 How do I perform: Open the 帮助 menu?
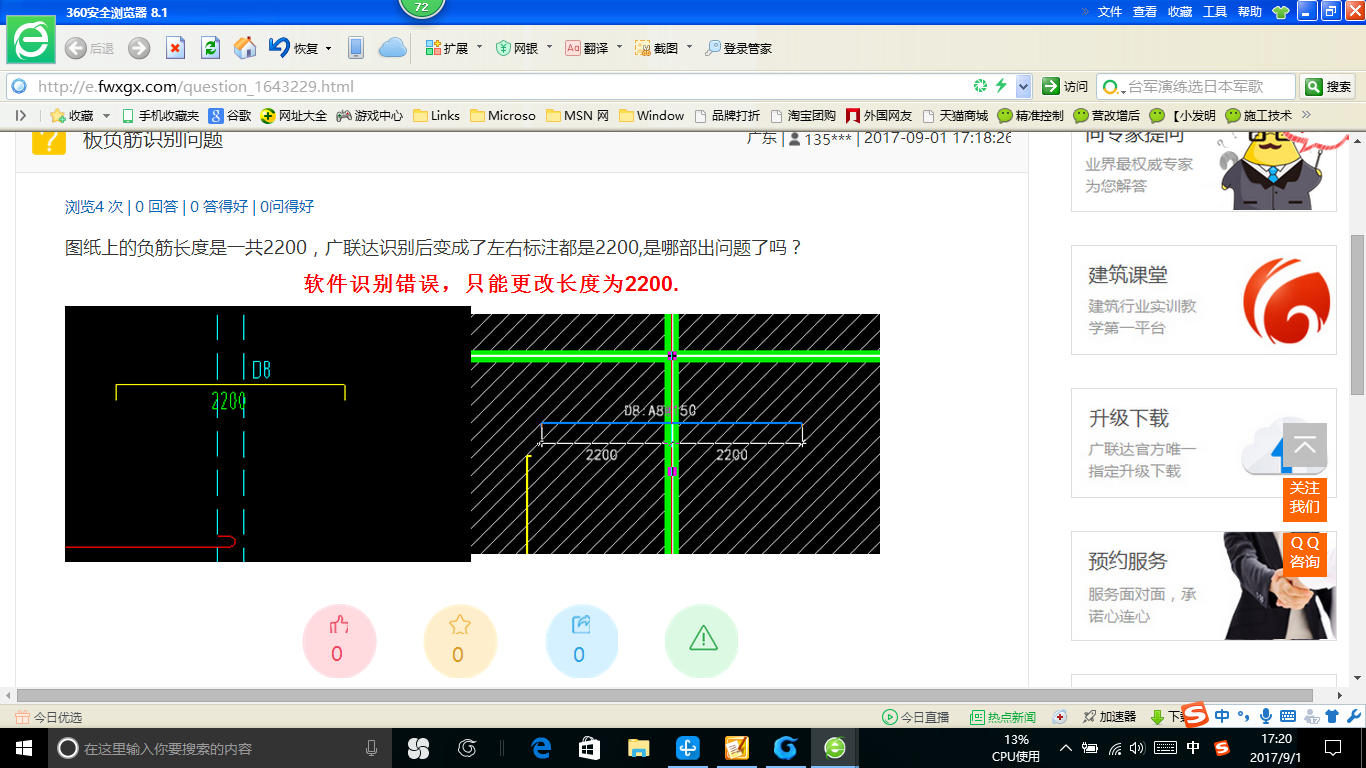click(x=1250, y=12)
